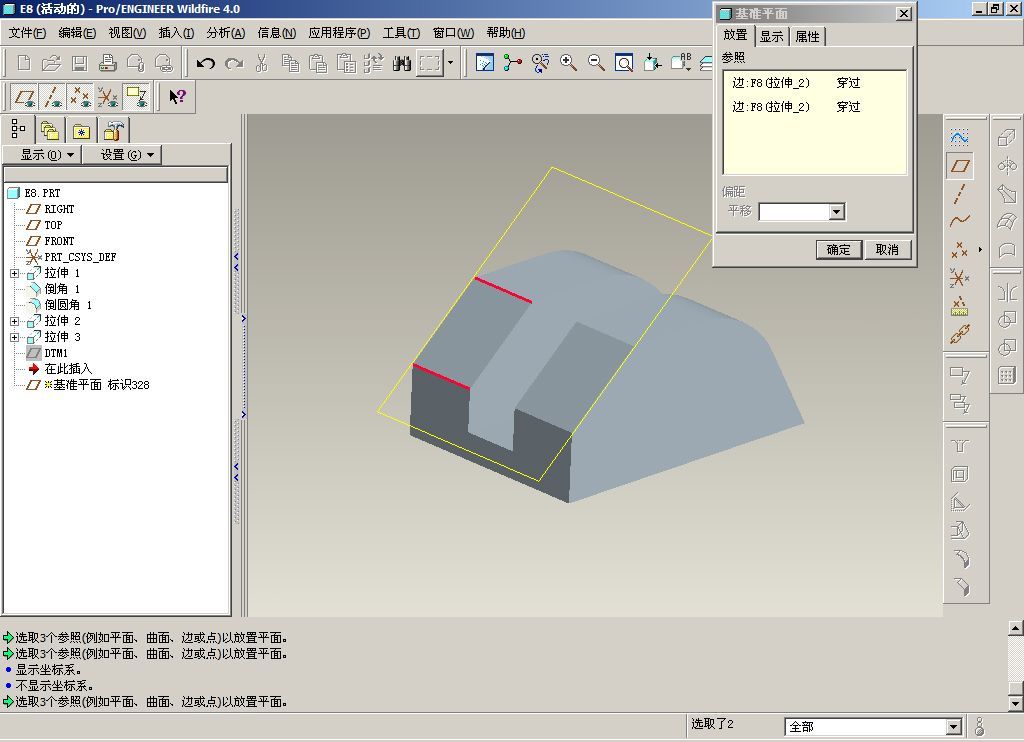The width and height of the screenshot is (1024, 742).
Task: Click the Shell tool icon
Action: (959, 474)
